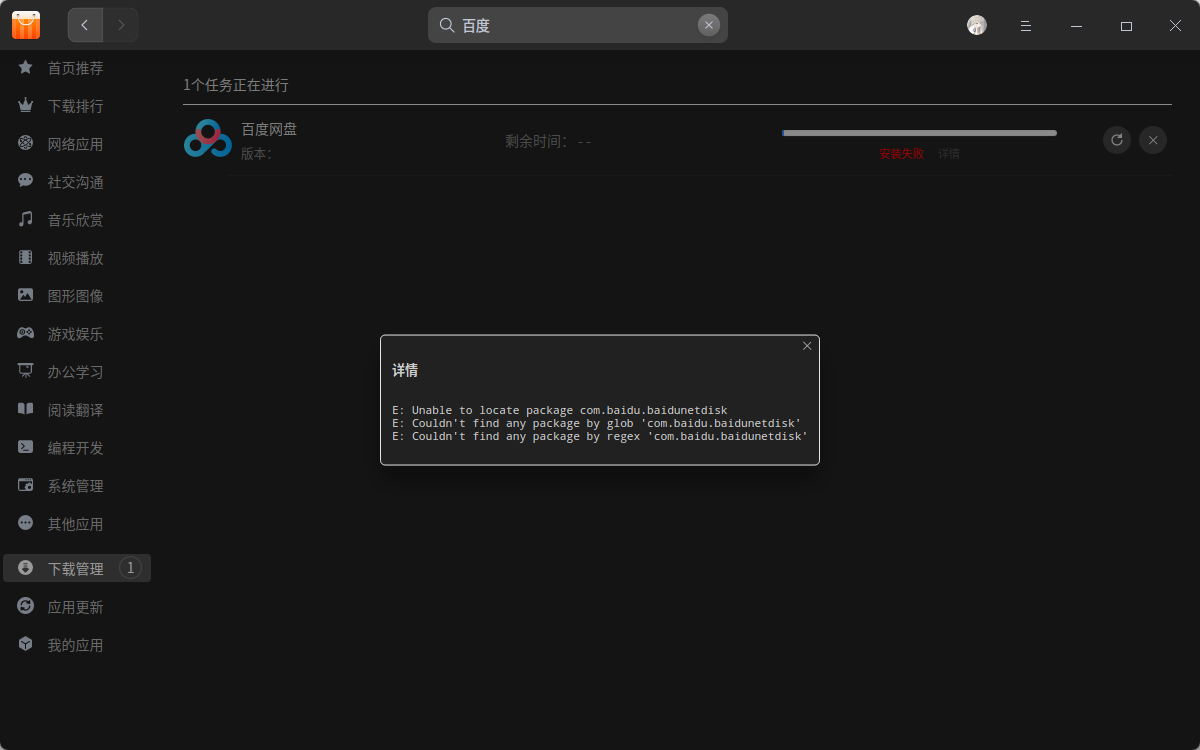Viewport: 1200px width, 750px height.
Task: Open 音乐欣赏 category
Action: click(x=77, y=220)
